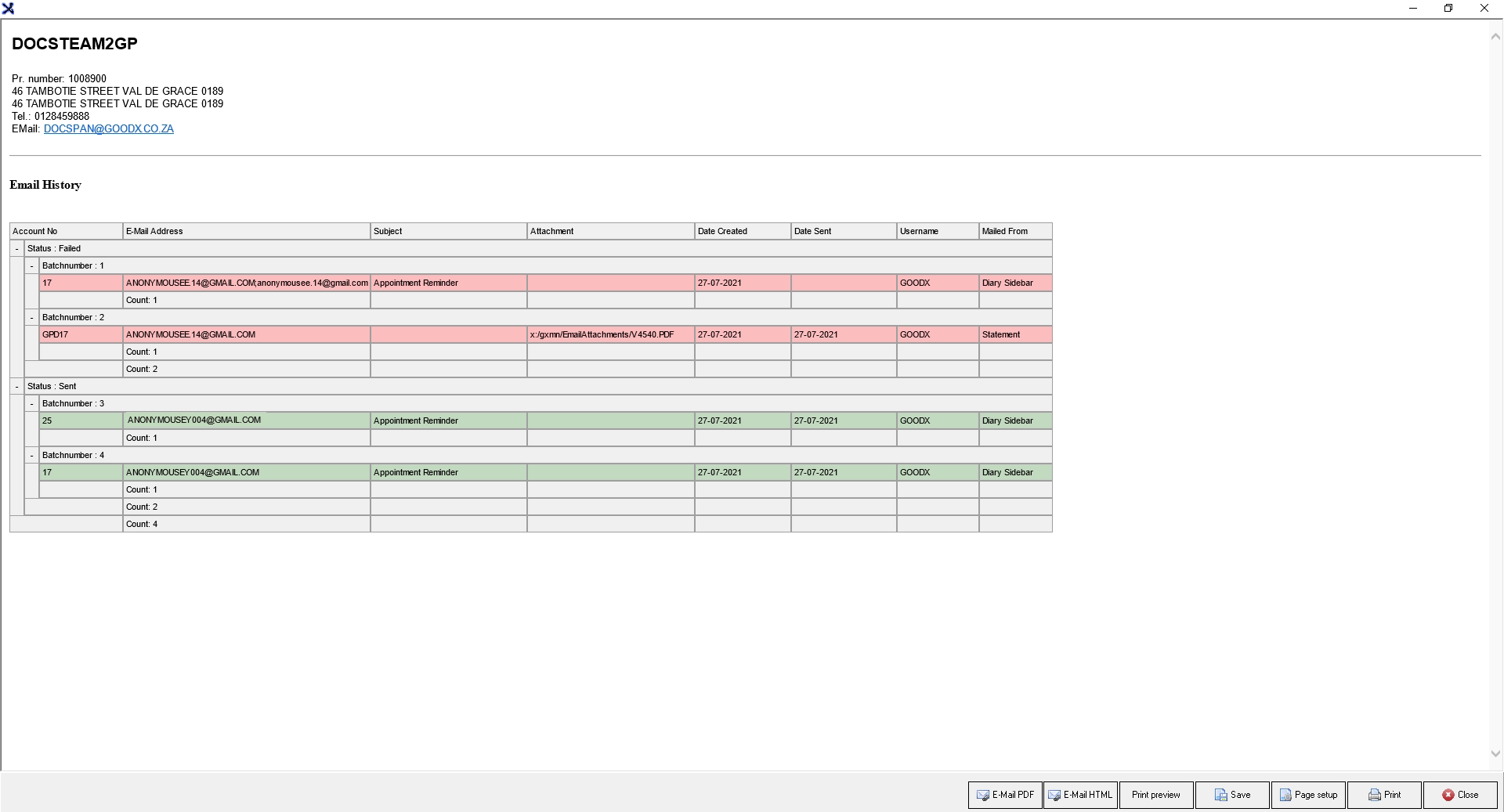Send the report via E-Mail HTML
1504x812 pixels.
[x=1080, y=795]
